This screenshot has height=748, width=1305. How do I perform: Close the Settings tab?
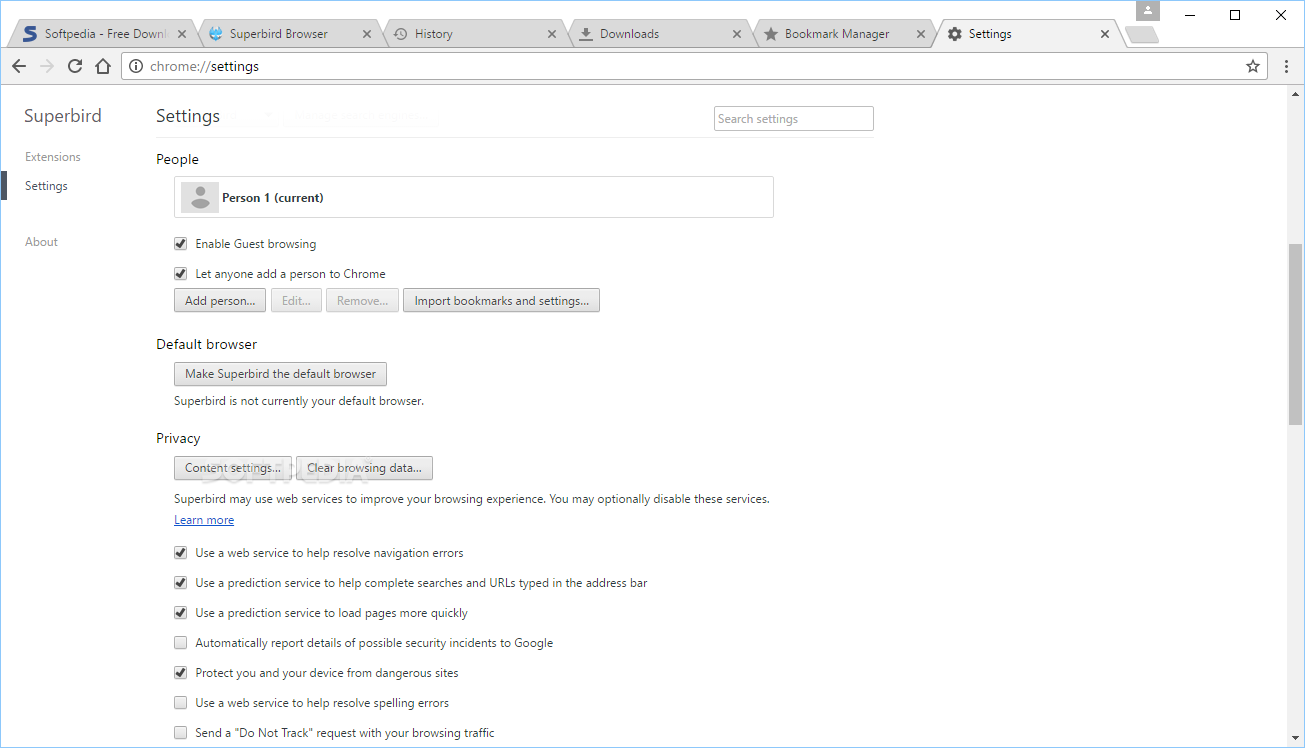click(1105, 34)
